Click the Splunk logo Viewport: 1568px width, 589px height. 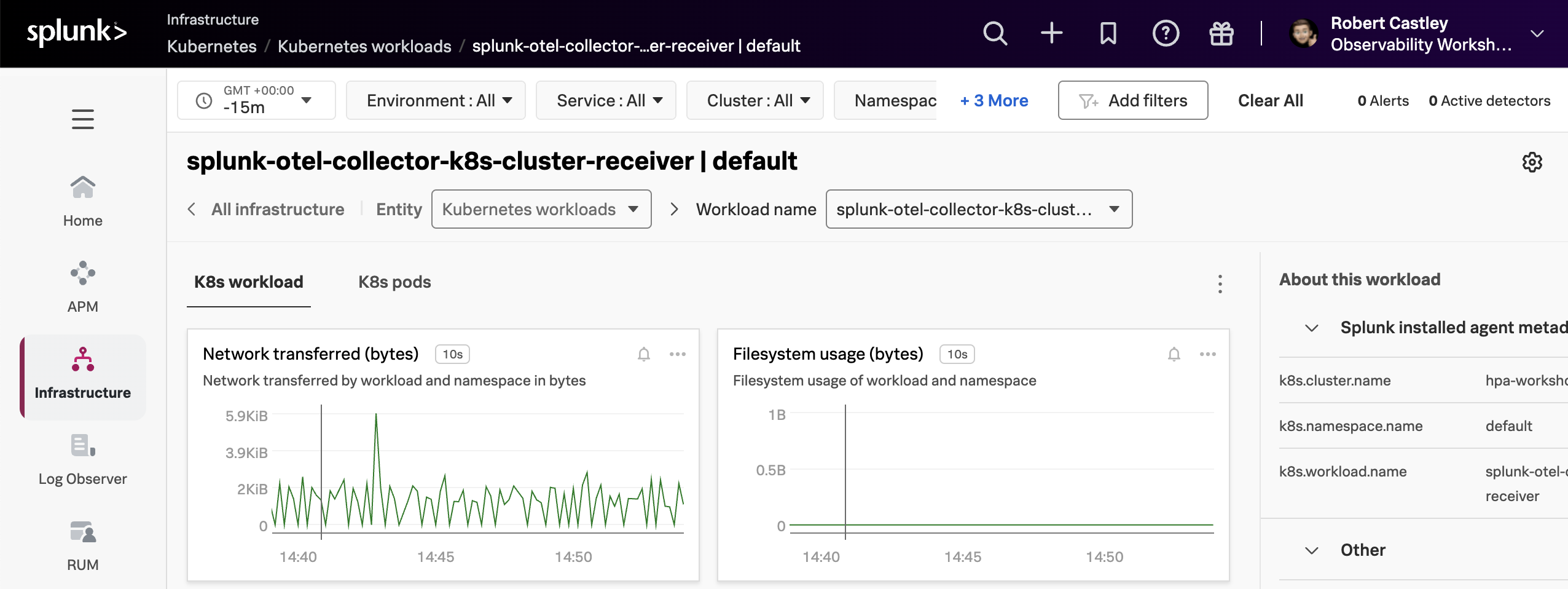[75, 33]
